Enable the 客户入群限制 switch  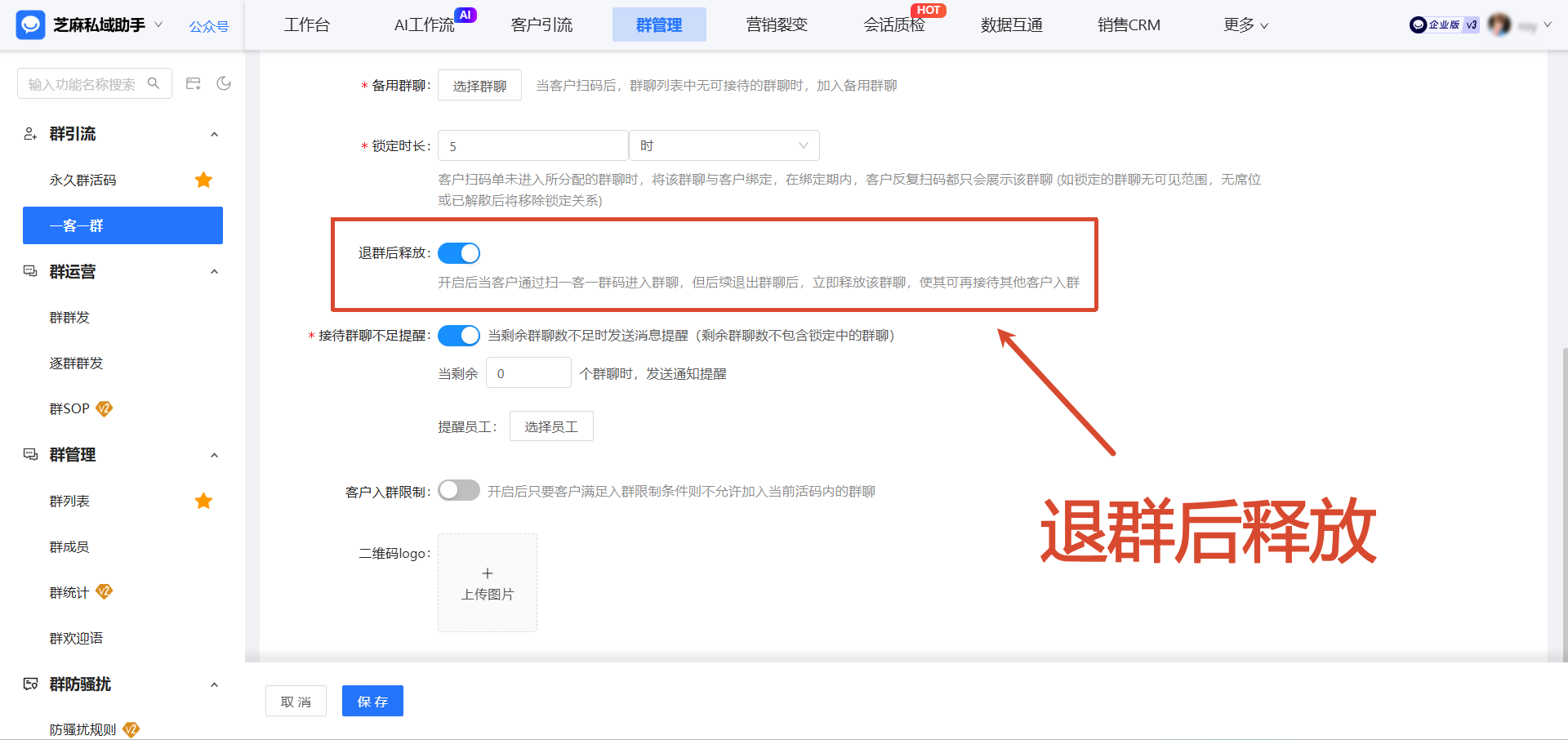tap(459, 490)
